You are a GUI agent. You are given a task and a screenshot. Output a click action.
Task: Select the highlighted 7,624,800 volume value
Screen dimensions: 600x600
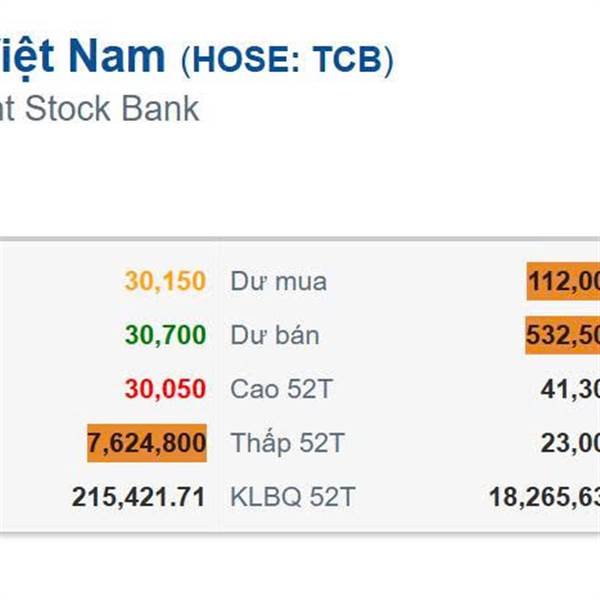point(146,442)
